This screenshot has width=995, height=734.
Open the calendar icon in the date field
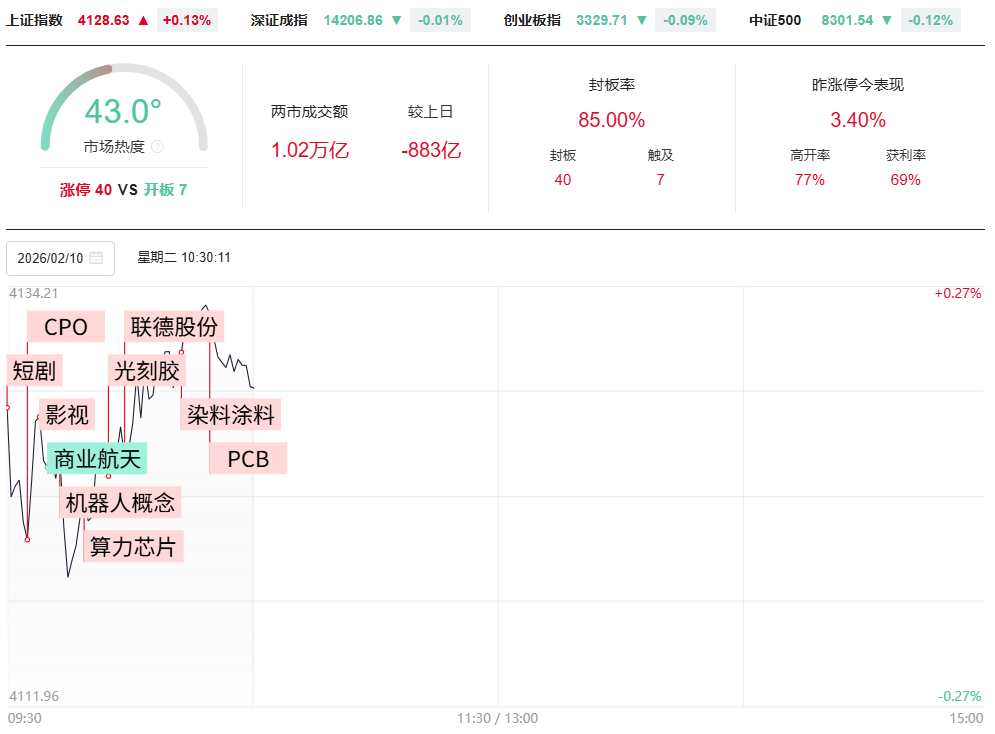(96, 258)
